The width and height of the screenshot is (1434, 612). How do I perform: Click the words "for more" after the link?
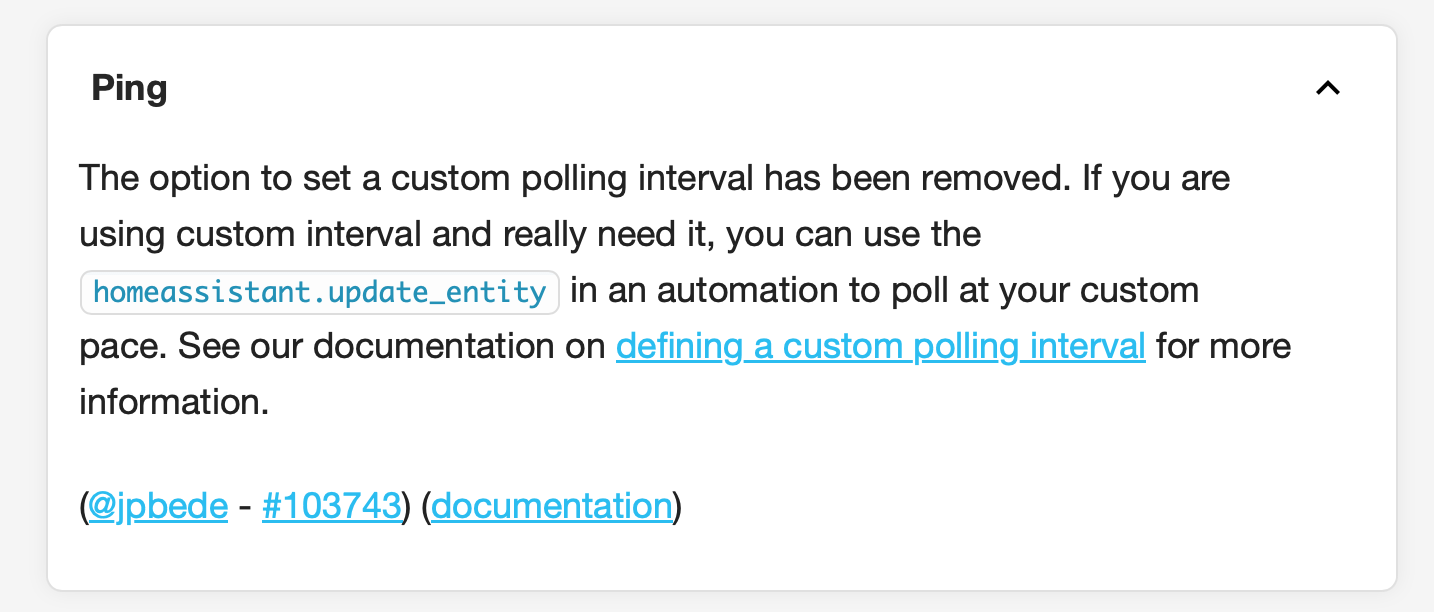(1223, 347)
